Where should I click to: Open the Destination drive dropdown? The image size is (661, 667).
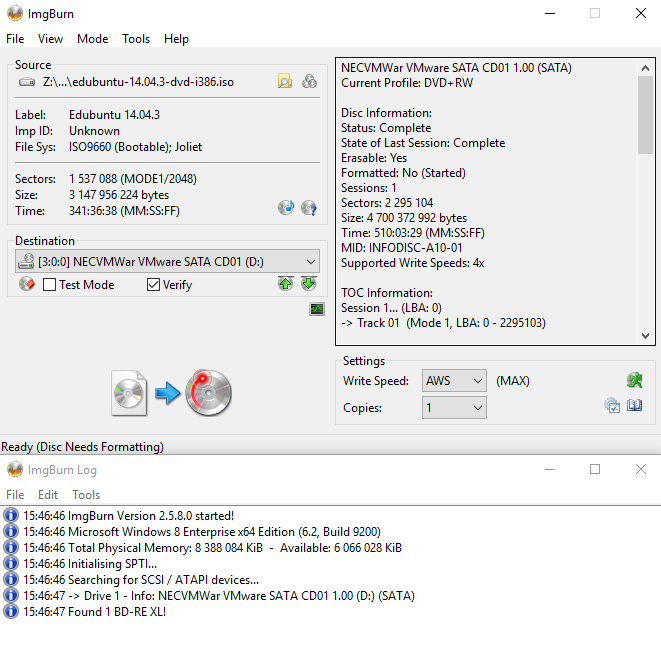(x=168, y=261)
